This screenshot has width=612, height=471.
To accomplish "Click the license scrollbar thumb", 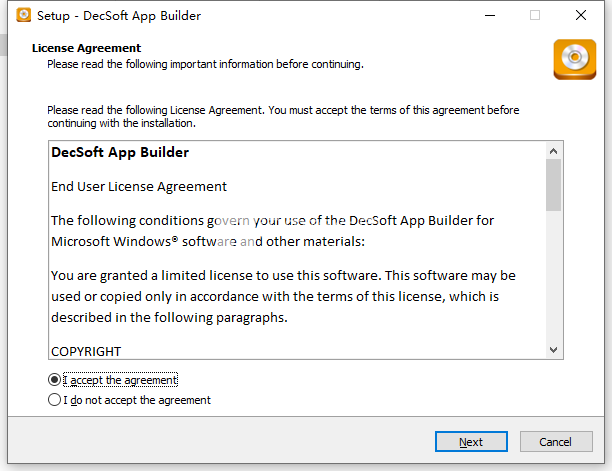I will click(553, 185).
